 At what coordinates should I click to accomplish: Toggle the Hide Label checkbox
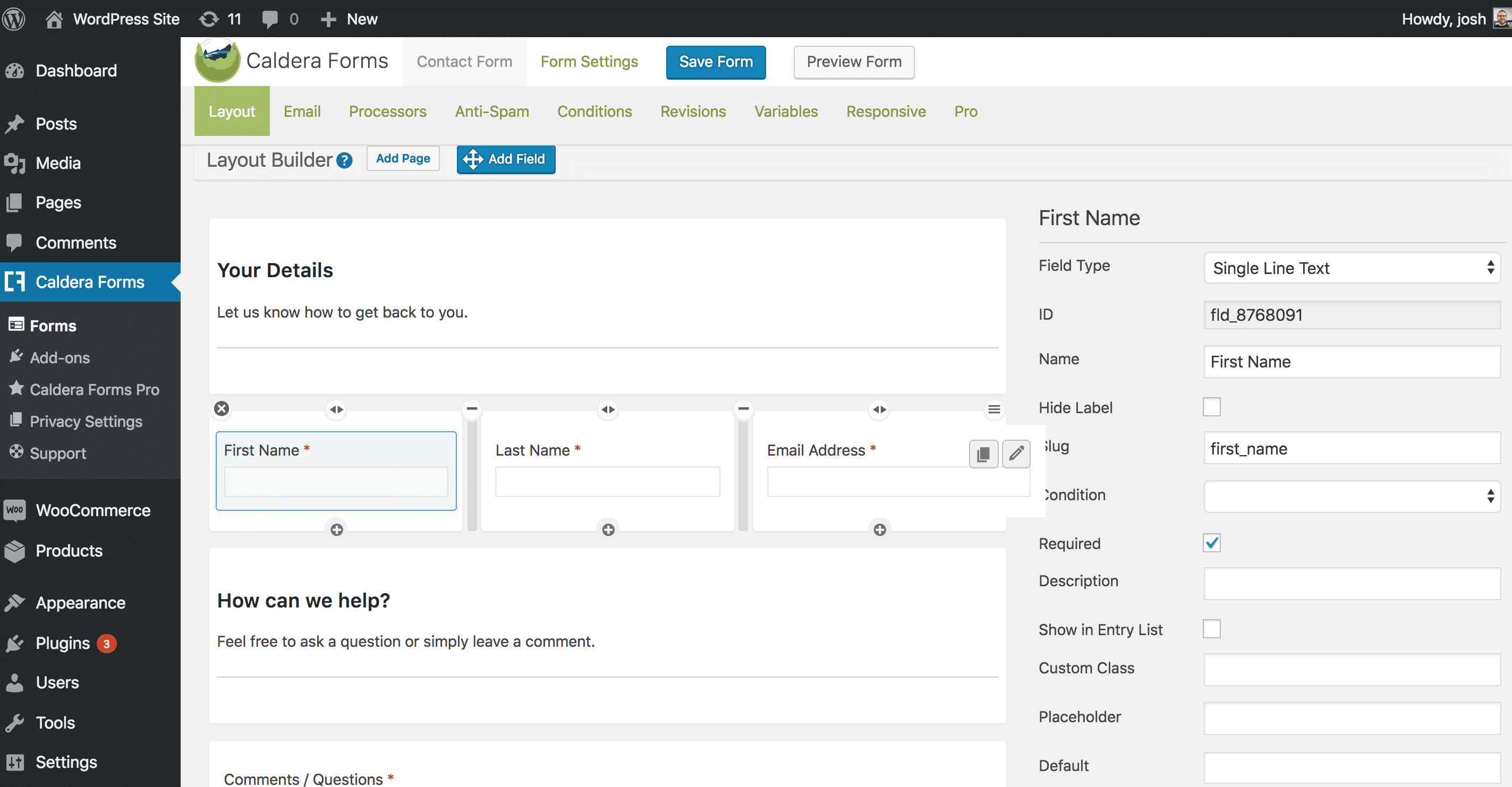pyautogui.click(x=1211, y=407)
